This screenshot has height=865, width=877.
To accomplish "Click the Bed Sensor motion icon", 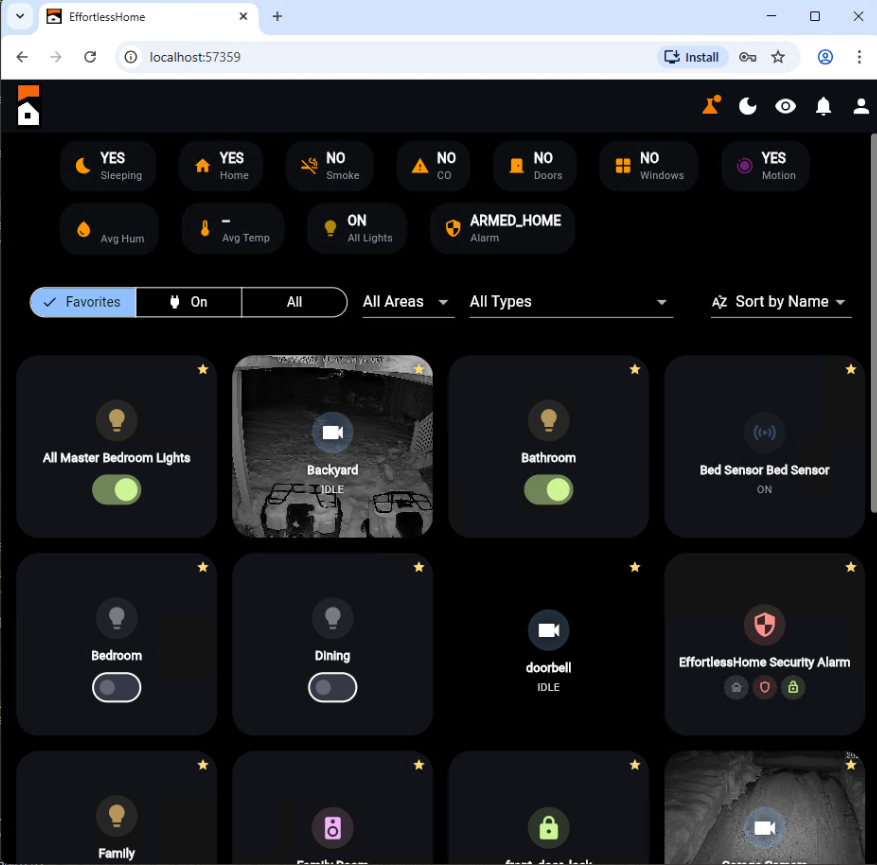I will click(764, 432).
